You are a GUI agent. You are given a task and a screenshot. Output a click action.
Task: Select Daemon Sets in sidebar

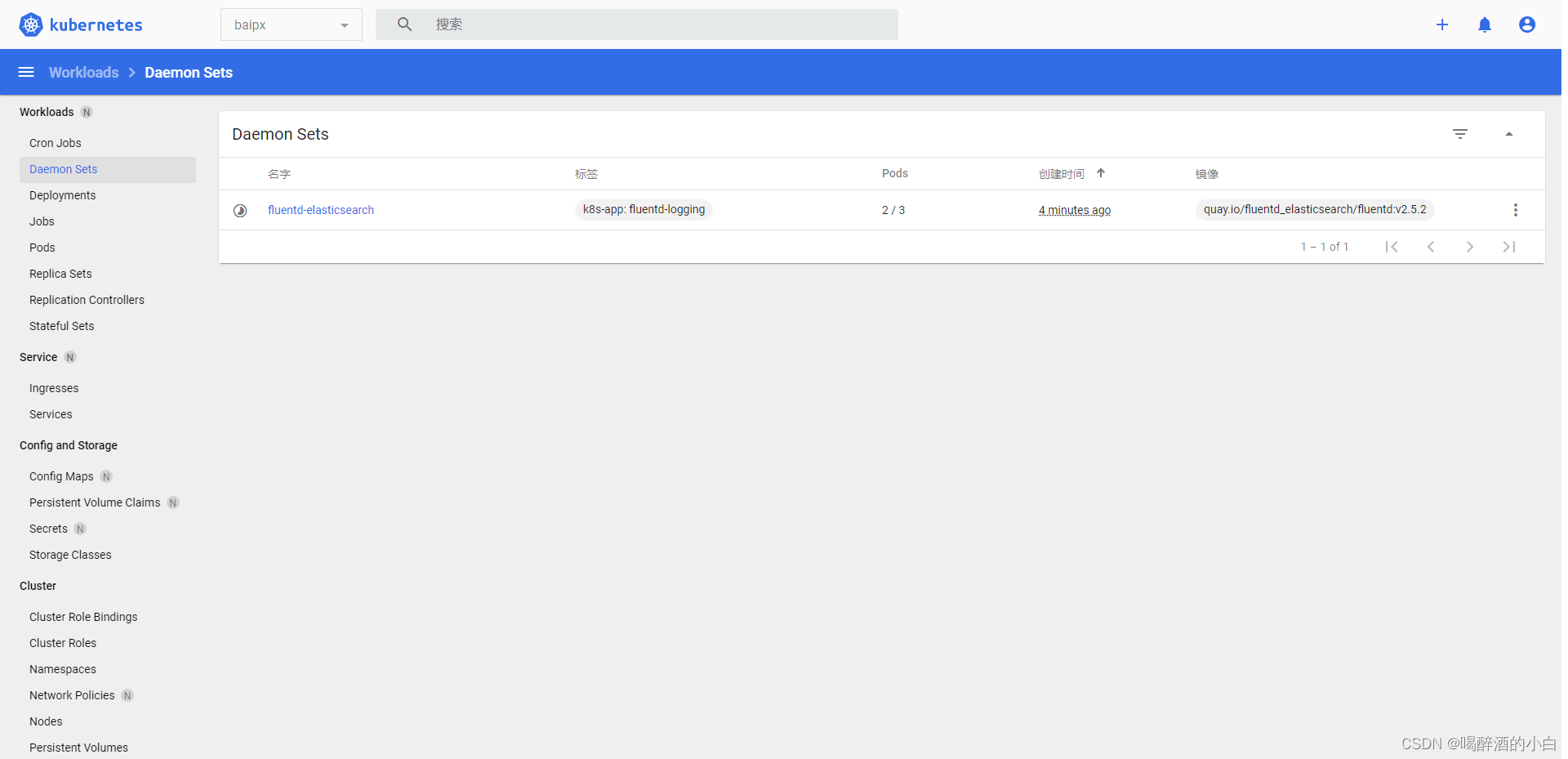pyautogui.click(x=108, y=169)
